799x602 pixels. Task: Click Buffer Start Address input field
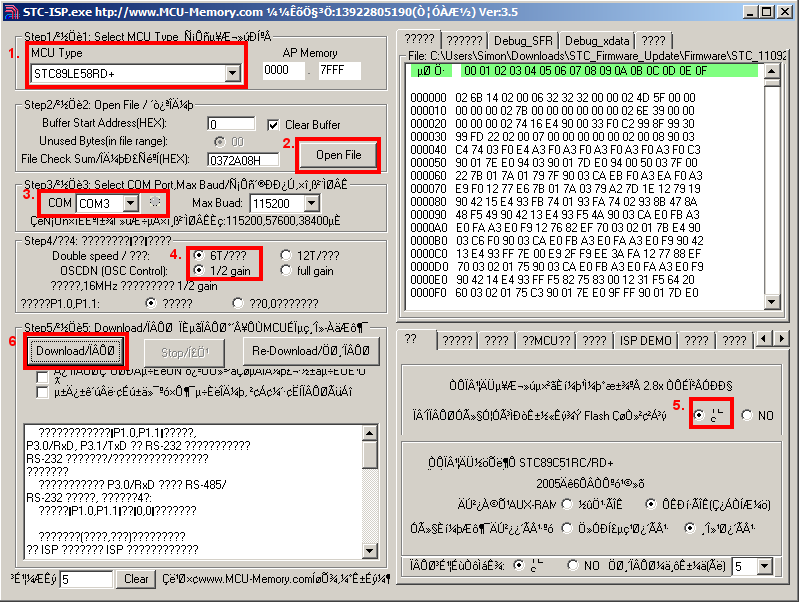[231, 124]
